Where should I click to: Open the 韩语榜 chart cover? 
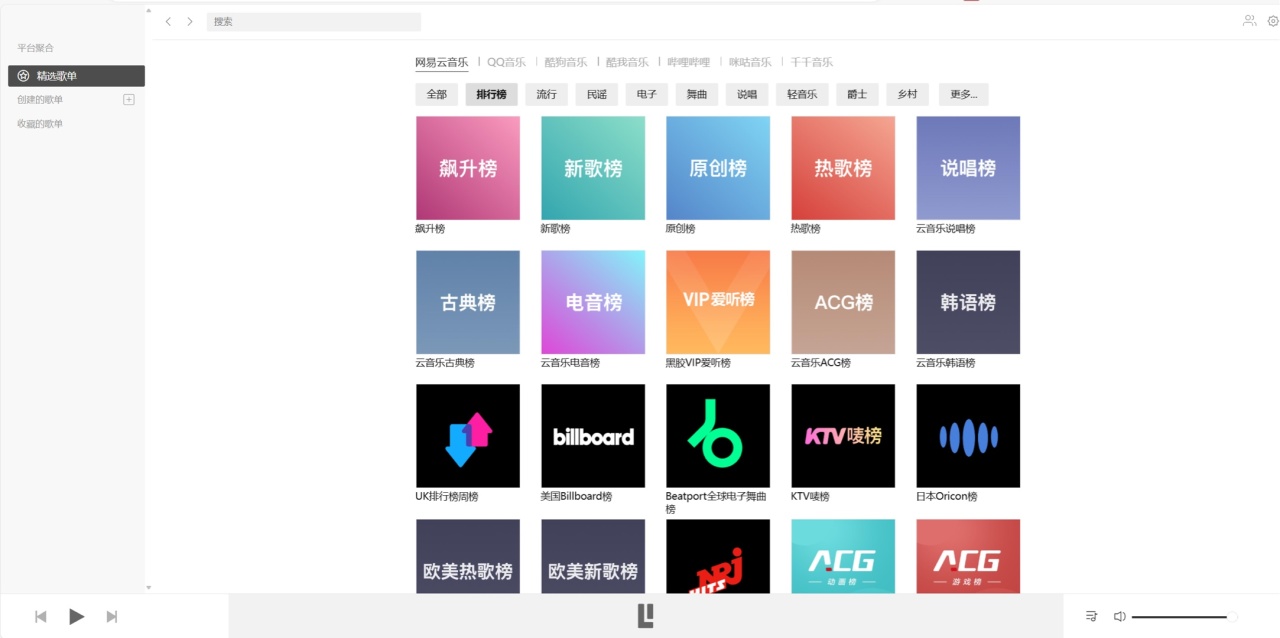pos(968,302)
